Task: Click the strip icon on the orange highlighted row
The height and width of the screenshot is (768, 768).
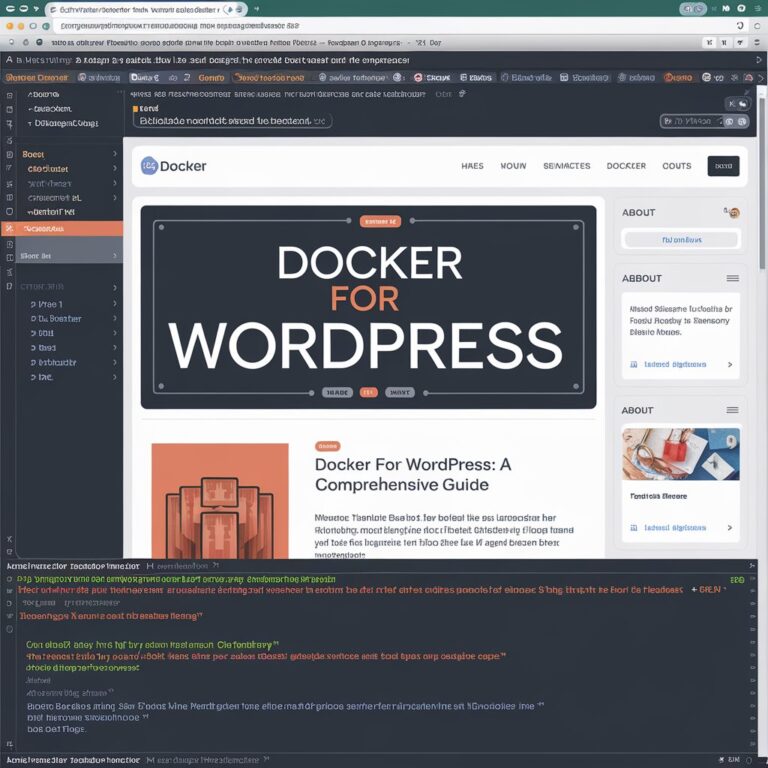Action: coord(9,228)
